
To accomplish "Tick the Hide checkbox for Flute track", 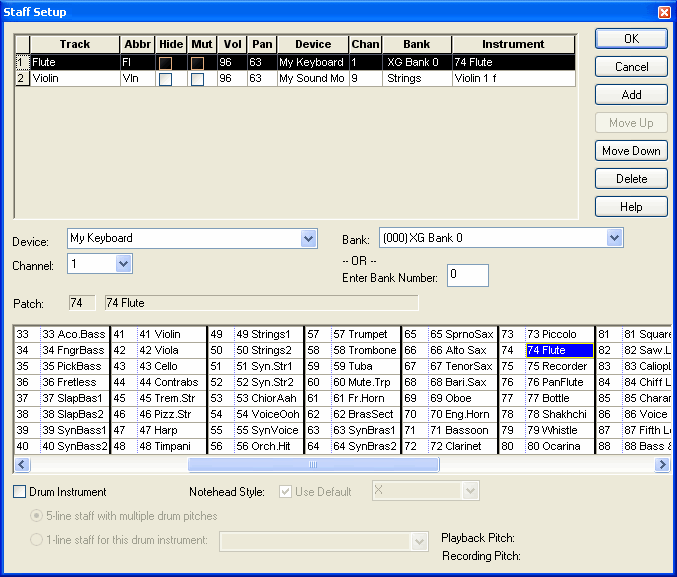I will click(165, 63).
